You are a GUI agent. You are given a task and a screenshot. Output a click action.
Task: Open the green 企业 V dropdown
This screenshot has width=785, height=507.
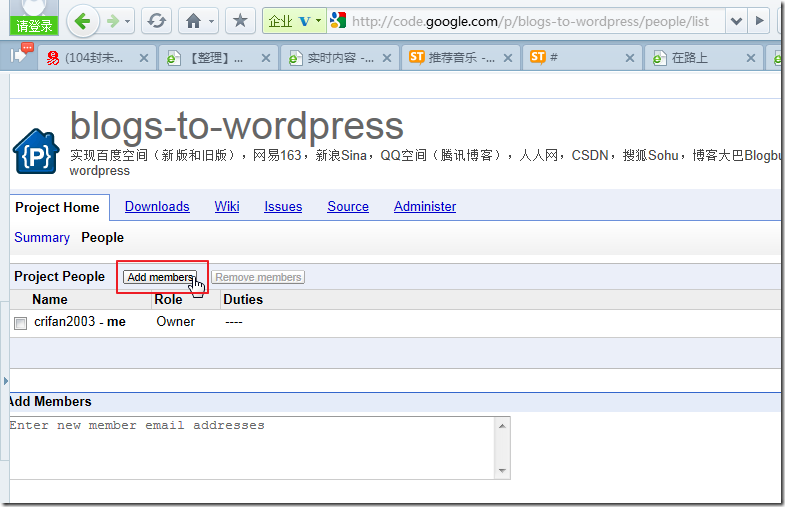(294, 21)
